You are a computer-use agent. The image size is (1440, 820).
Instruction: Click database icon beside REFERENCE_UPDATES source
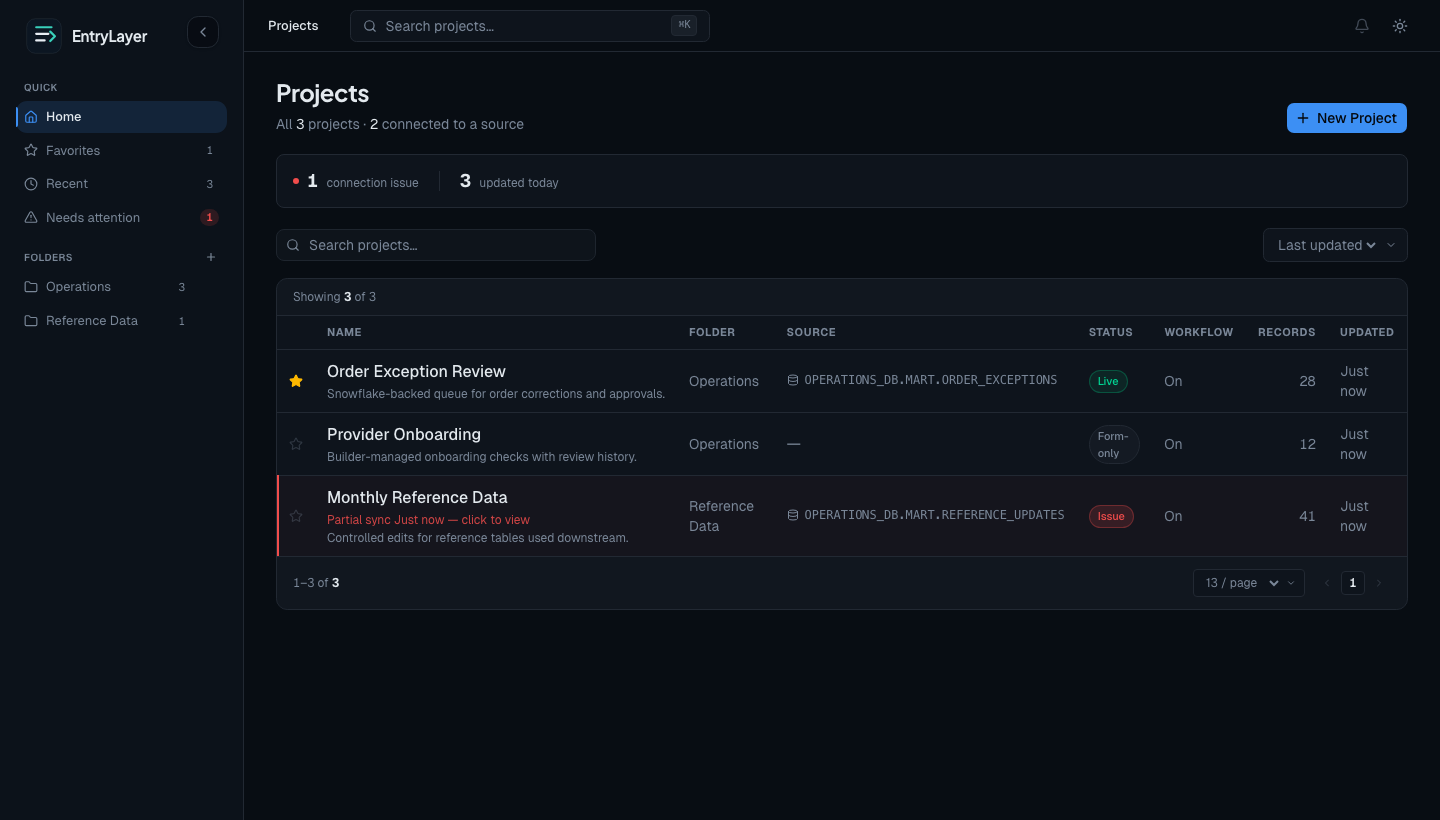[793, 515]
